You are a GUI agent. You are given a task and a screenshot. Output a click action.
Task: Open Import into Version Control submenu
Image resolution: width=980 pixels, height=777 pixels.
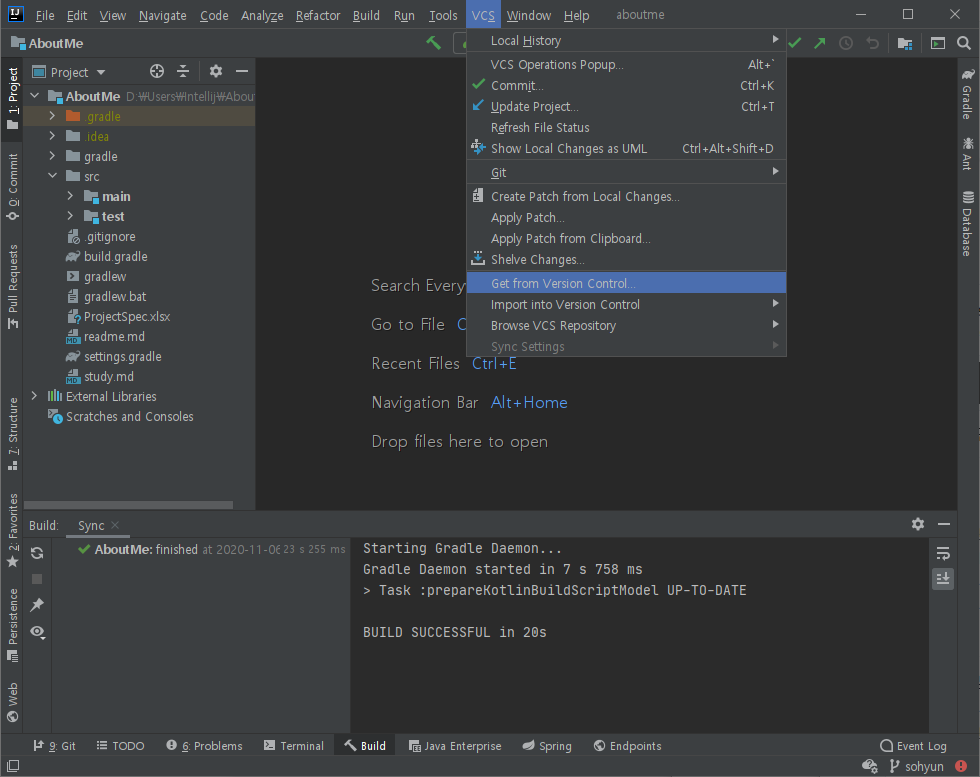pos(626,304)
